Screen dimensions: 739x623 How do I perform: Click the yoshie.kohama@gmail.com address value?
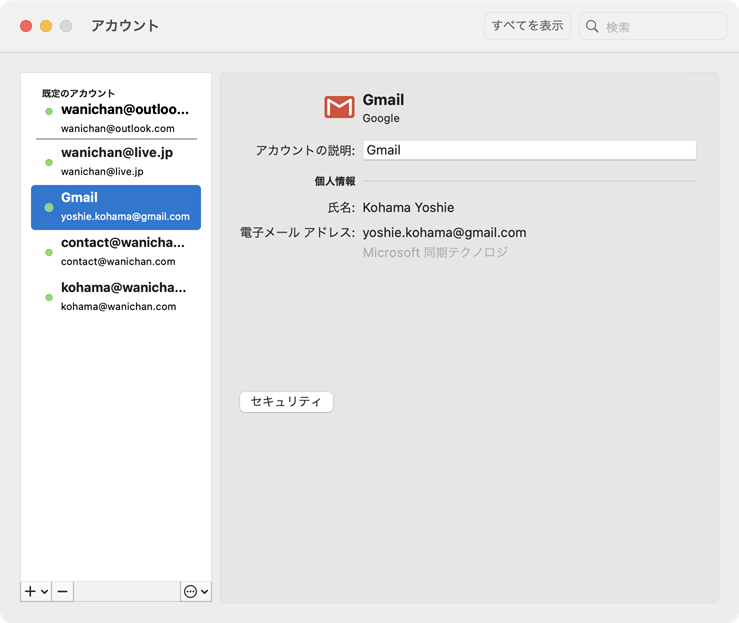pos(444,233)
